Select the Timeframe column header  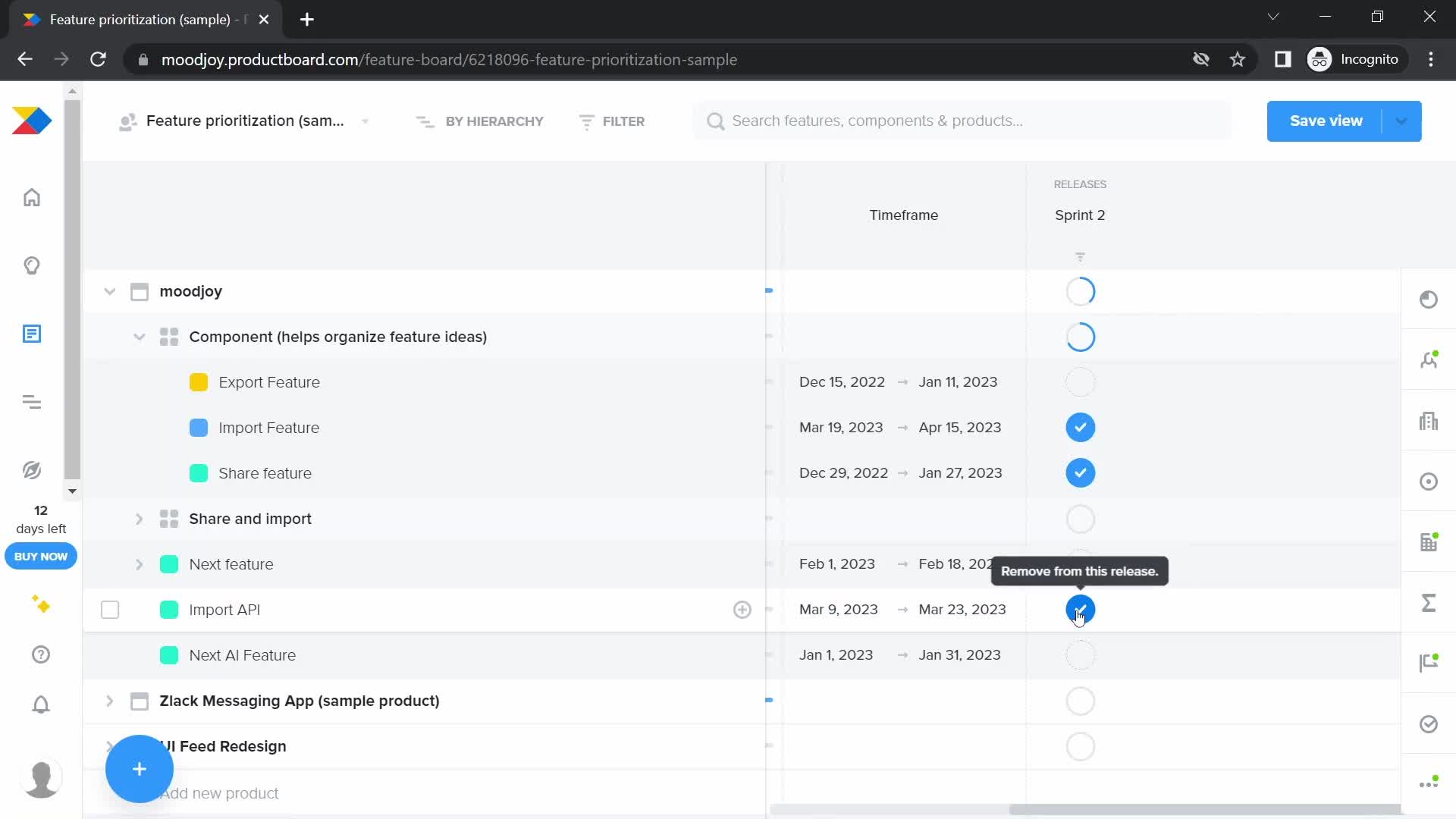click(x=903, y=215)
